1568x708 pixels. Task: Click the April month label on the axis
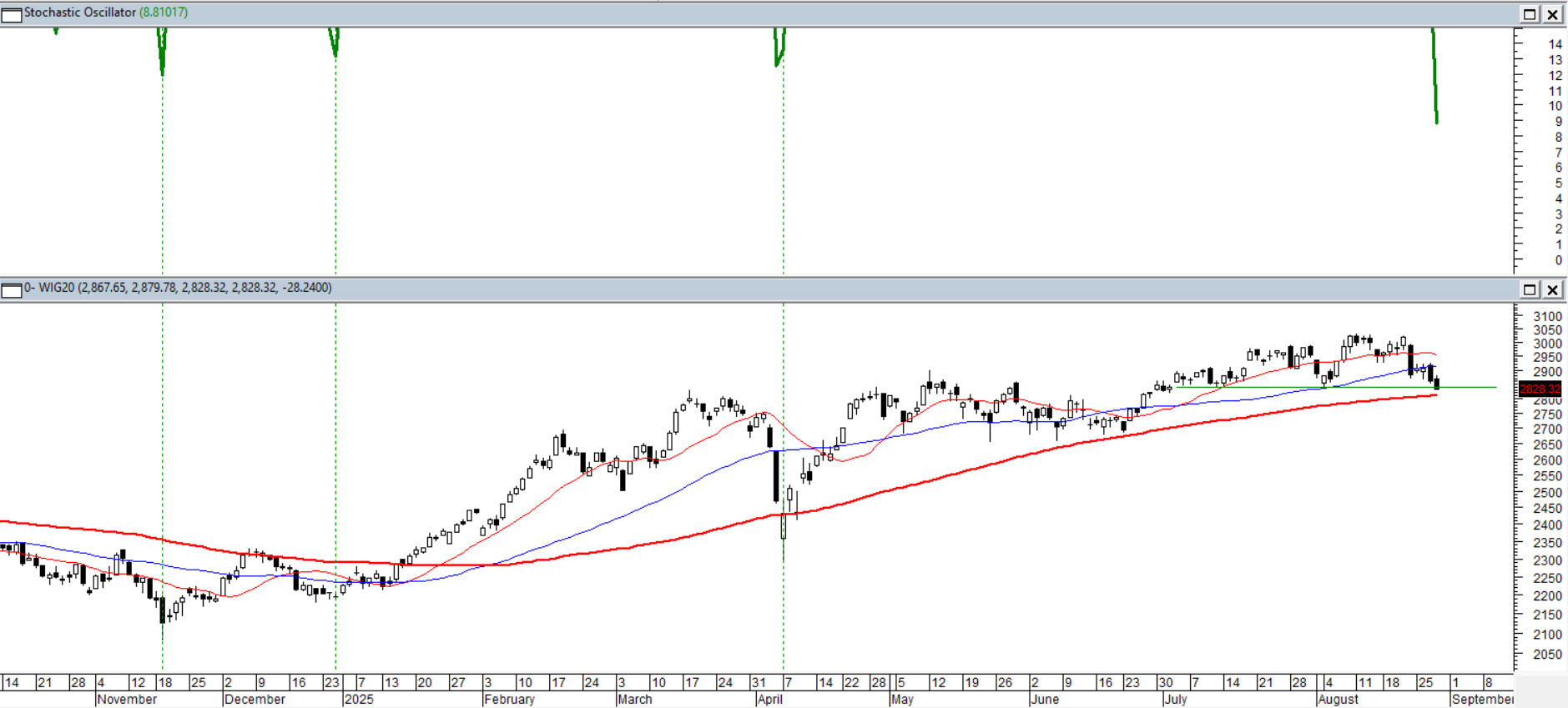coord(769,699)
